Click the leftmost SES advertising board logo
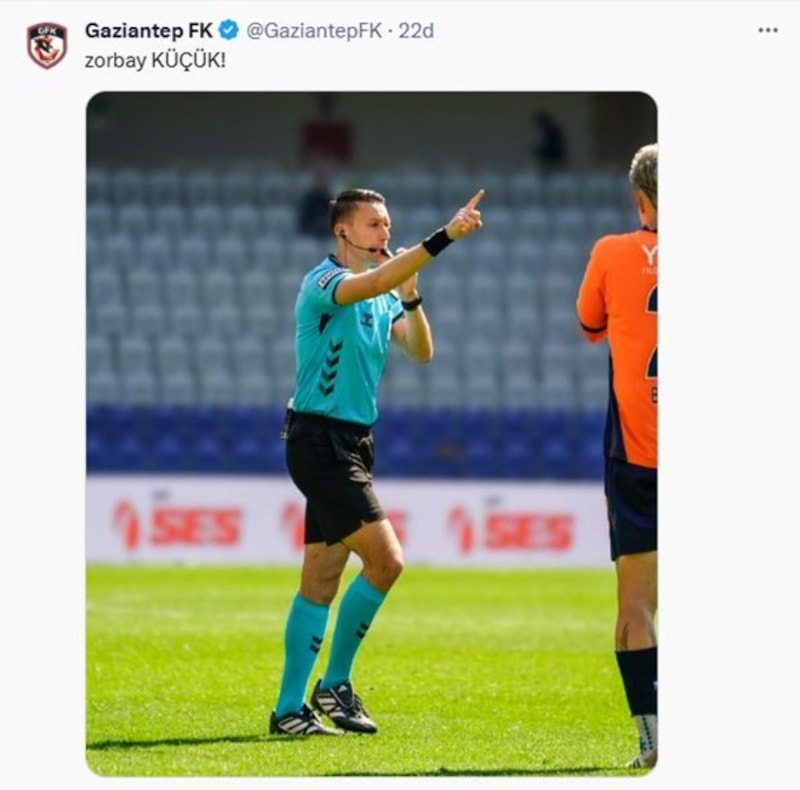800x790 pixels. click(177, 526)
